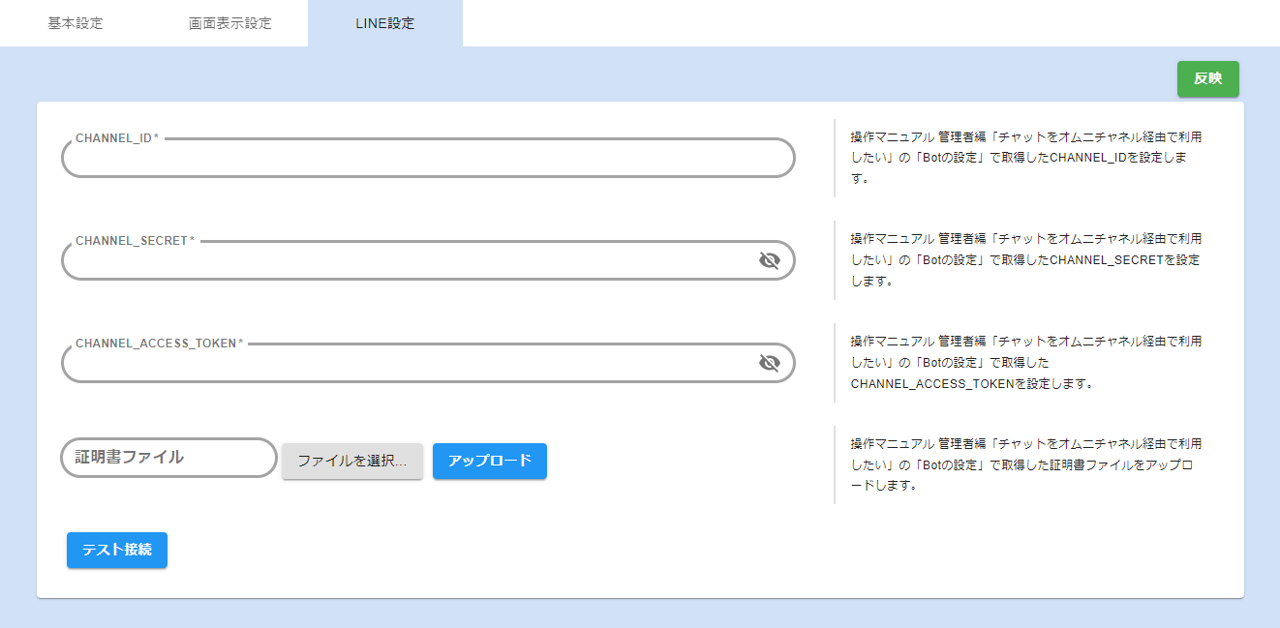Image resolution: width=1280 pixels, height=628 pixels.
Task: Click the CHANNEL_ID field label
Action: [116, 138]
